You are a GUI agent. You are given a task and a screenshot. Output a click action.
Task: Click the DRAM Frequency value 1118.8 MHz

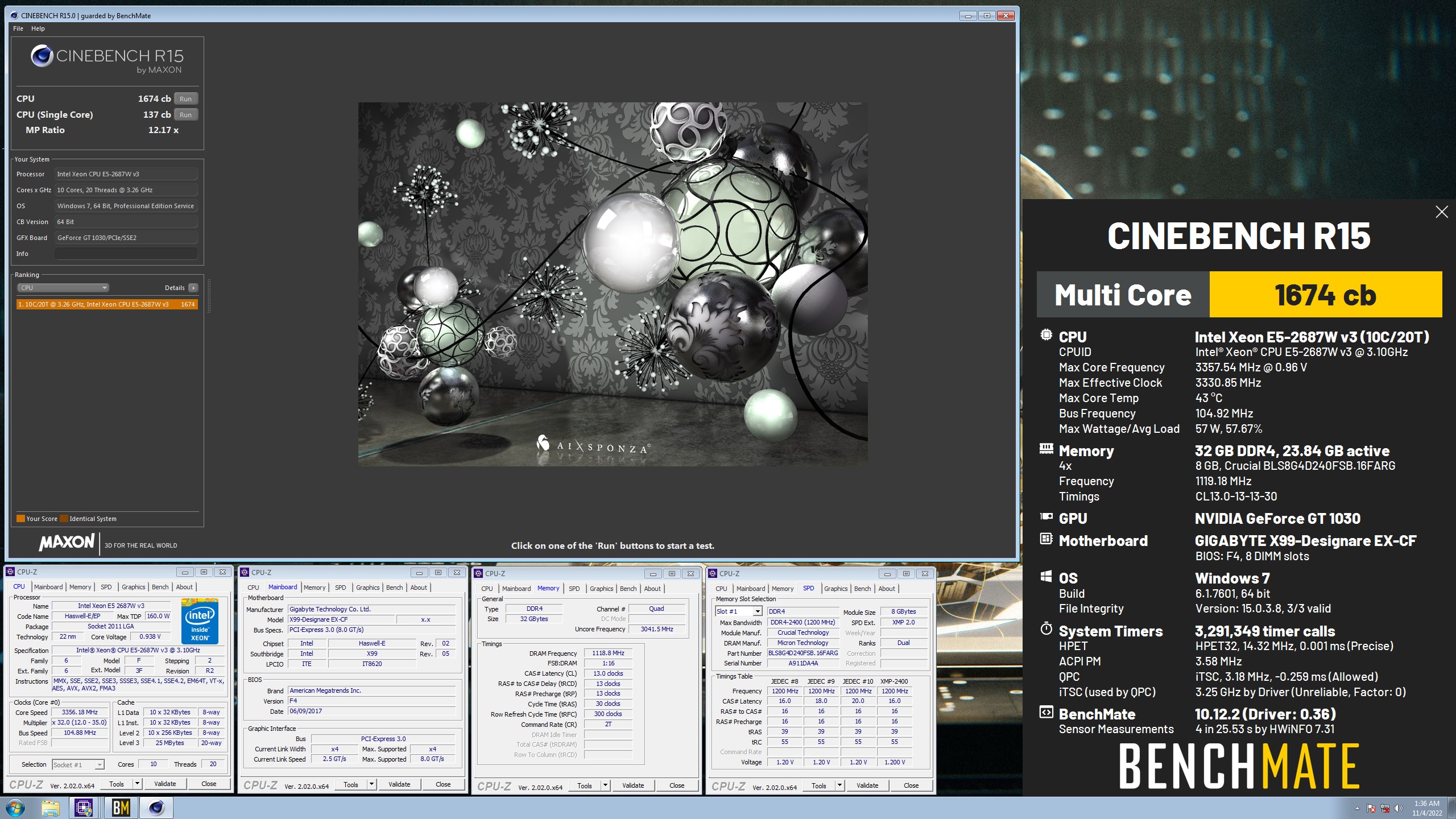(608, 653)
